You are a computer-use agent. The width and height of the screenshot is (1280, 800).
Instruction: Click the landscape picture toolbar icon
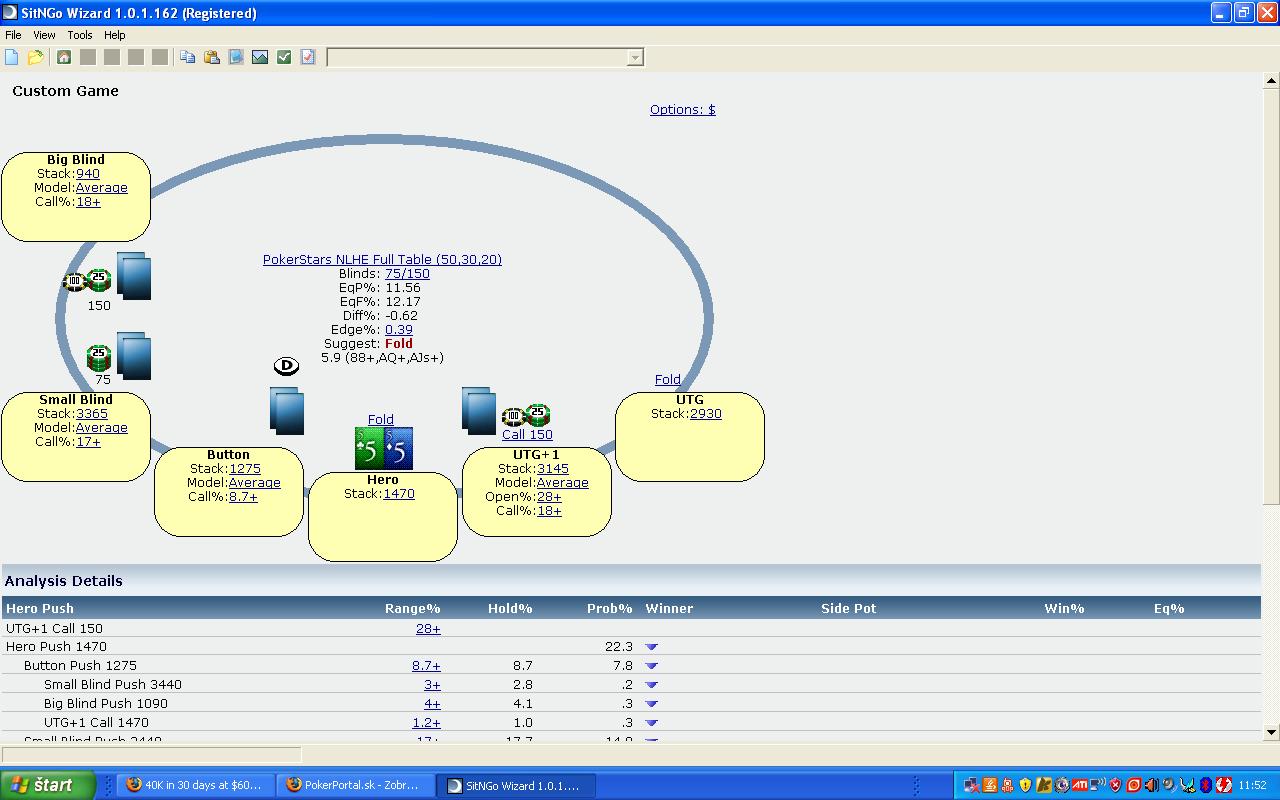pyautogui.click(x=260, y=57)
